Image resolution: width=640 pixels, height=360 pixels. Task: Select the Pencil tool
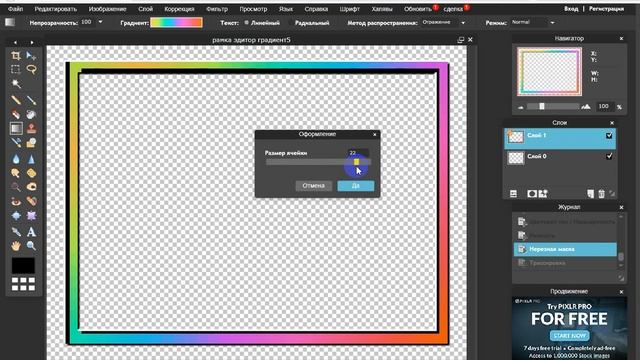point(16,100)
